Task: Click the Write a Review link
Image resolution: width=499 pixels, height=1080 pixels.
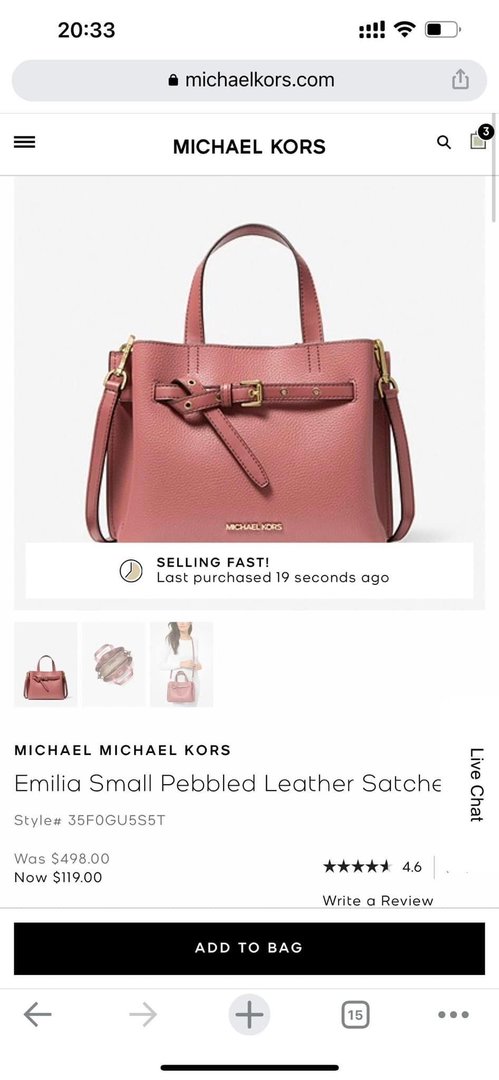Action: (x=378, y=900)
